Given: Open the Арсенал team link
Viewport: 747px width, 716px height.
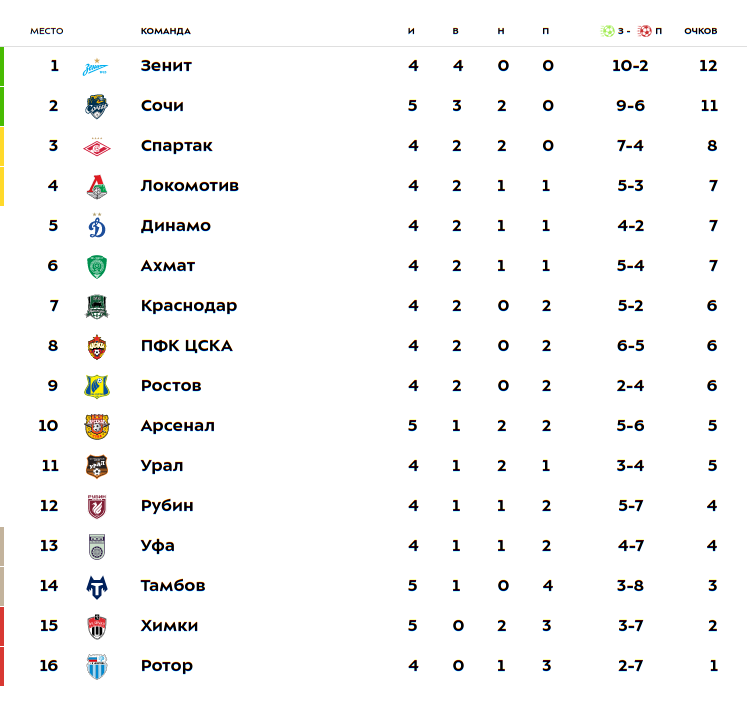Looking at the screenshot, I should 178,426.
